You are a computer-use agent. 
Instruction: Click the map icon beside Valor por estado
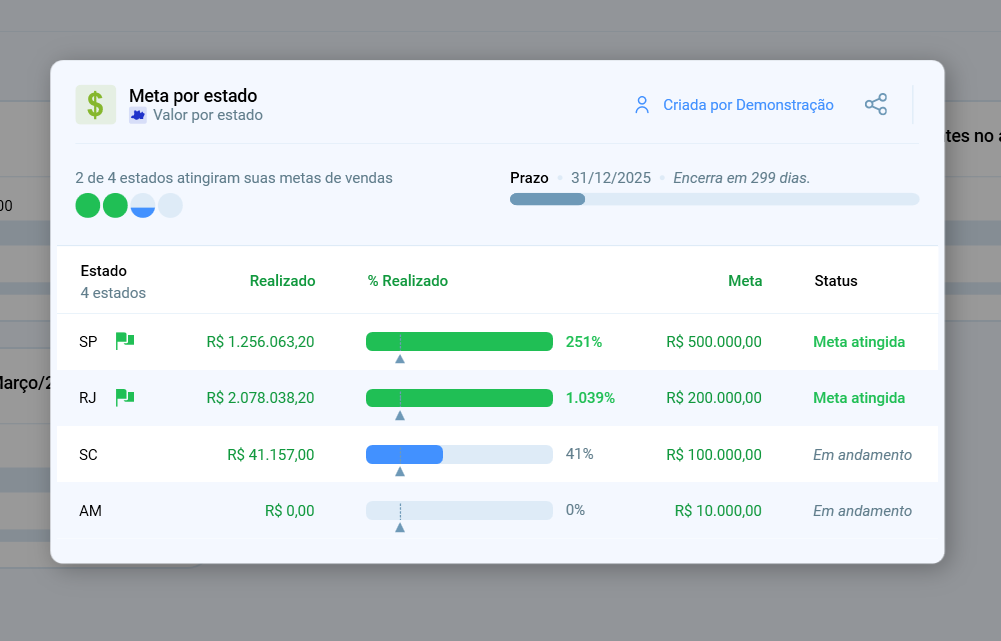point(138,115)
